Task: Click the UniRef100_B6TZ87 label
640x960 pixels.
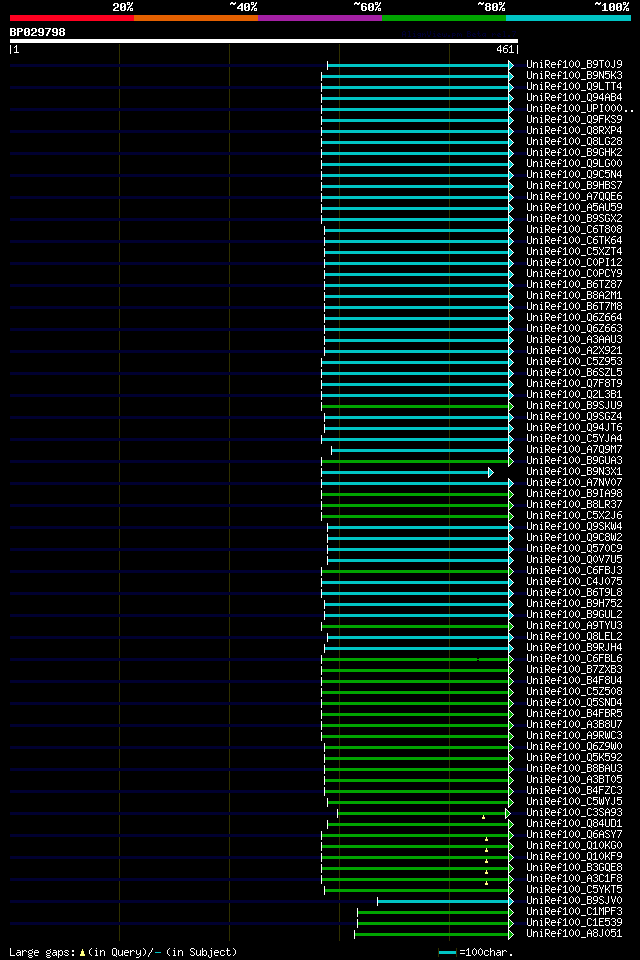Action: 574,285
